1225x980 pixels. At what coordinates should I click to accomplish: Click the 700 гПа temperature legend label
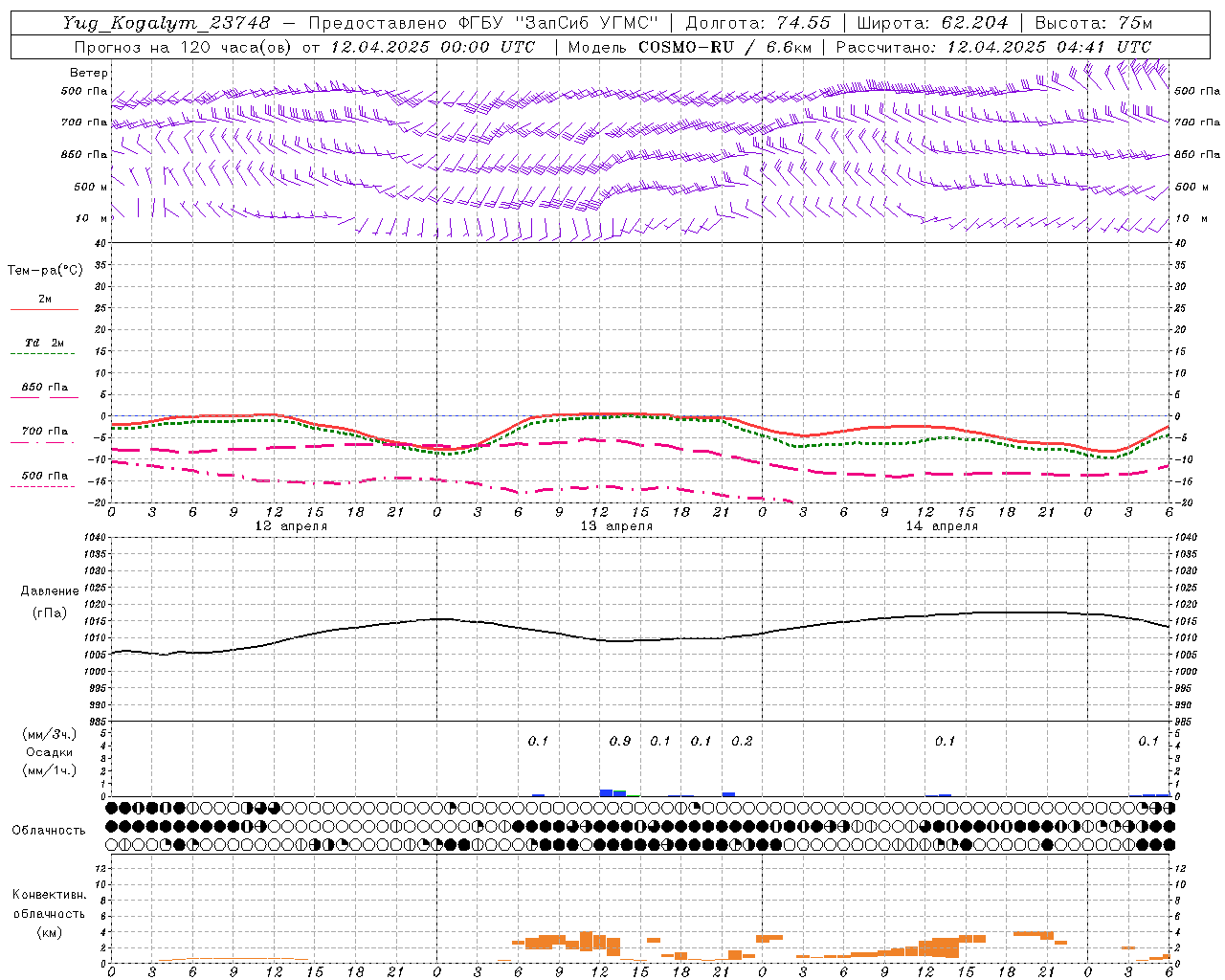[44, 432]
